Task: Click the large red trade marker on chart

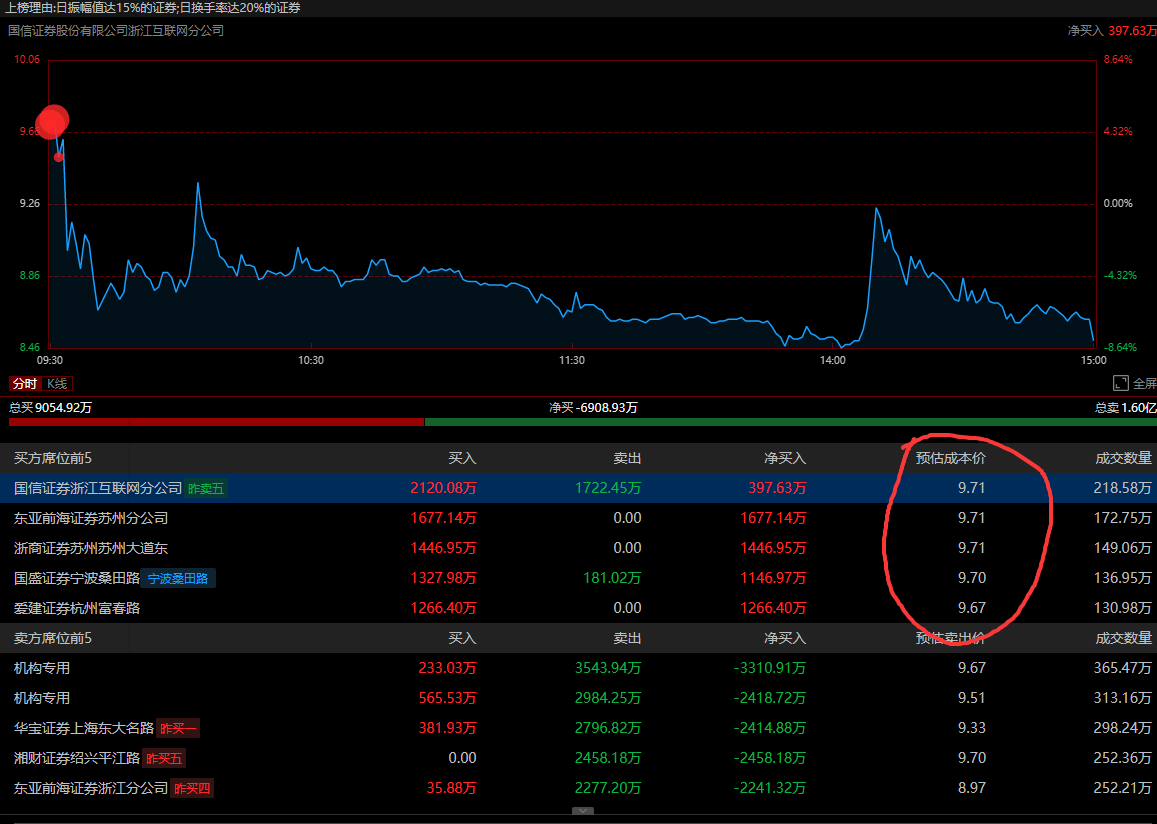Action: (52, 121)
